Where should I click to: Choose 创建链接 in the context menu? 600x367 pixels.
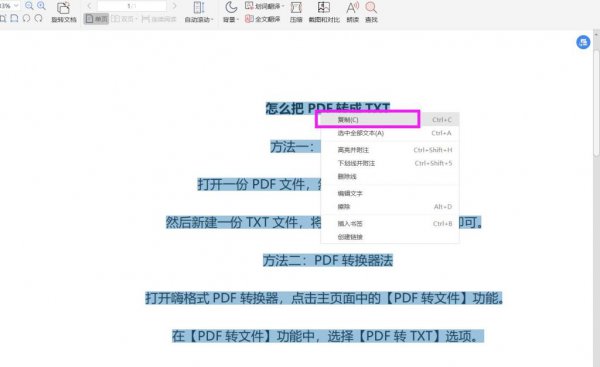(390, 237)
